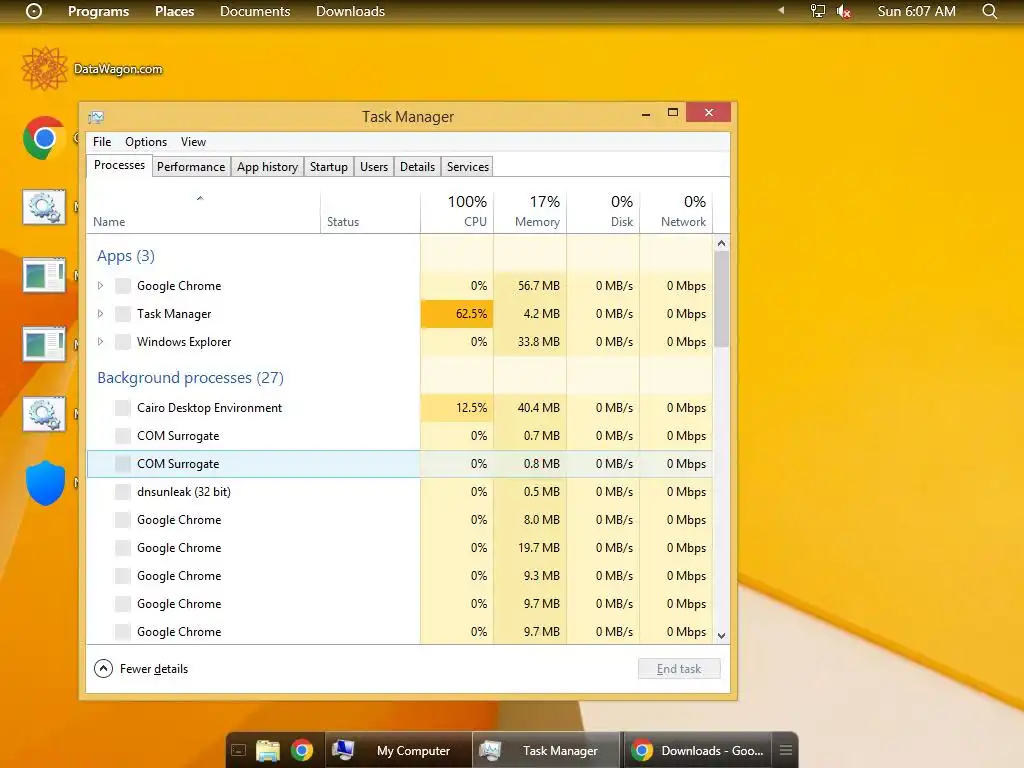This screenshot has width=1024, height=768.
Task: Select the COM Surrogate 0.7 MB row
Action: click(400, 436)
